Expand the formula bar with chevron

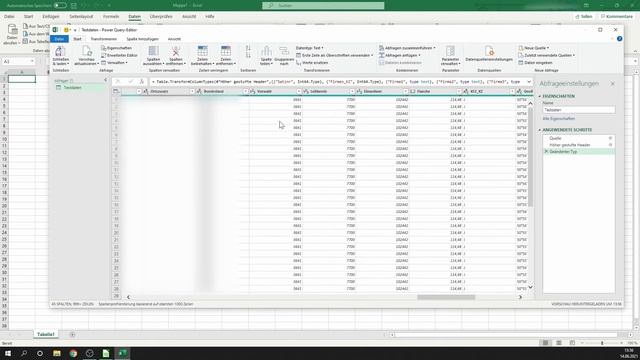pyautogui.click(x=529, y=82)
